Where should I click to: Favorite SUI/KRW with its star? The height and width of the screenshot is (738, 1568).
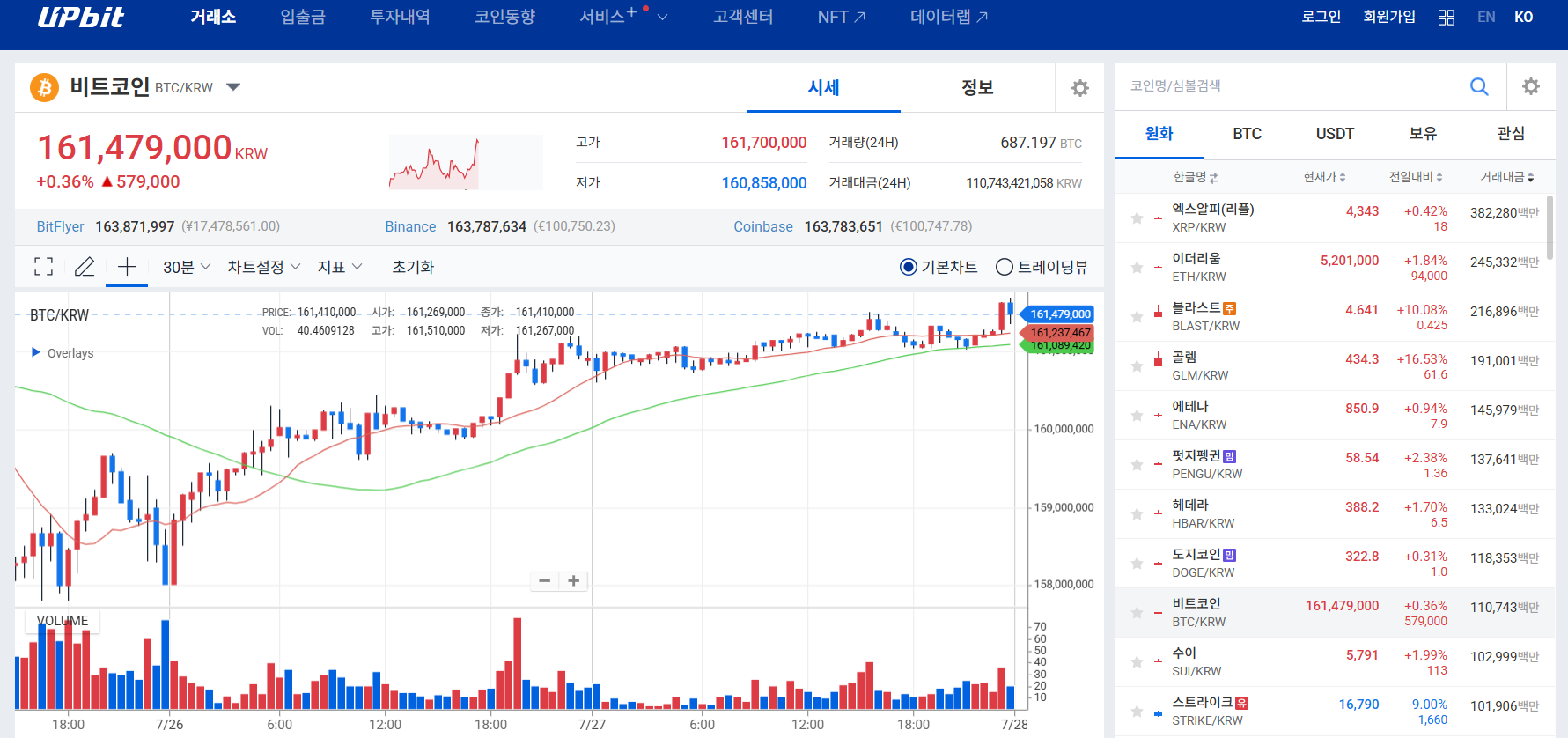click(1137, 662)
